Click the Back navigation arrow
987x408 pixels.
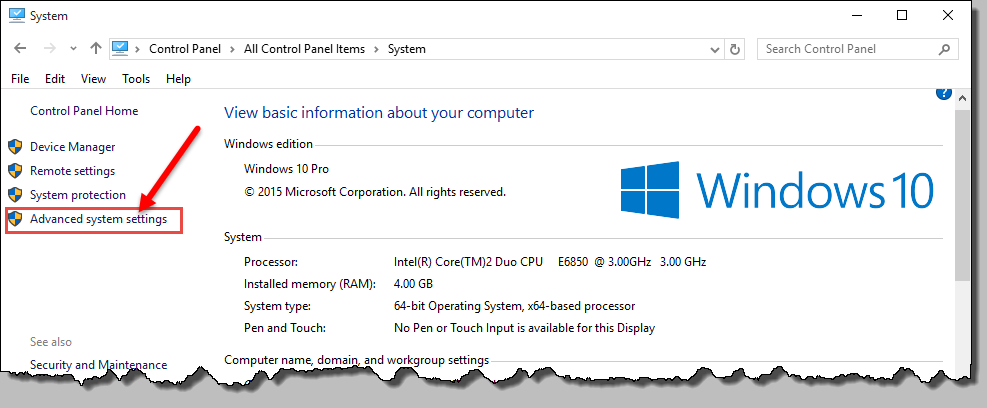[20, 48]
